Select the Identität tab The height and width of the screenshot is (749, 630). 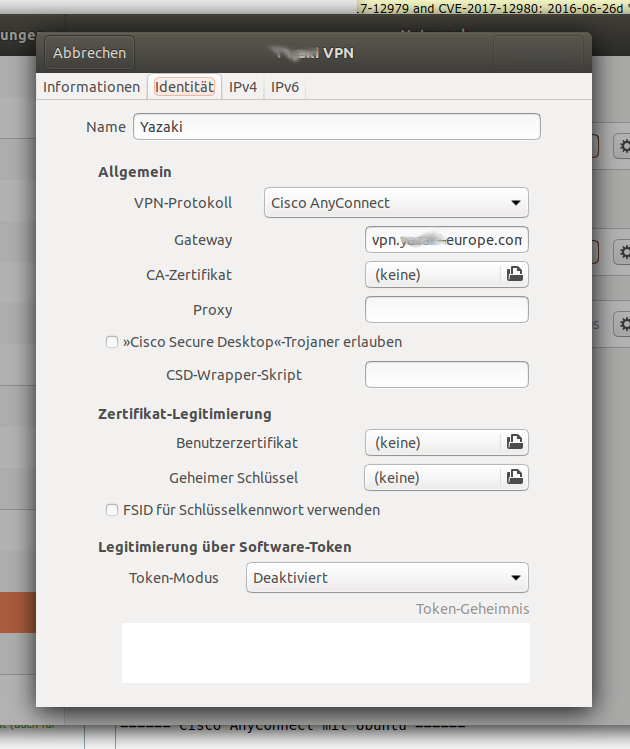(x=184, y=87)
